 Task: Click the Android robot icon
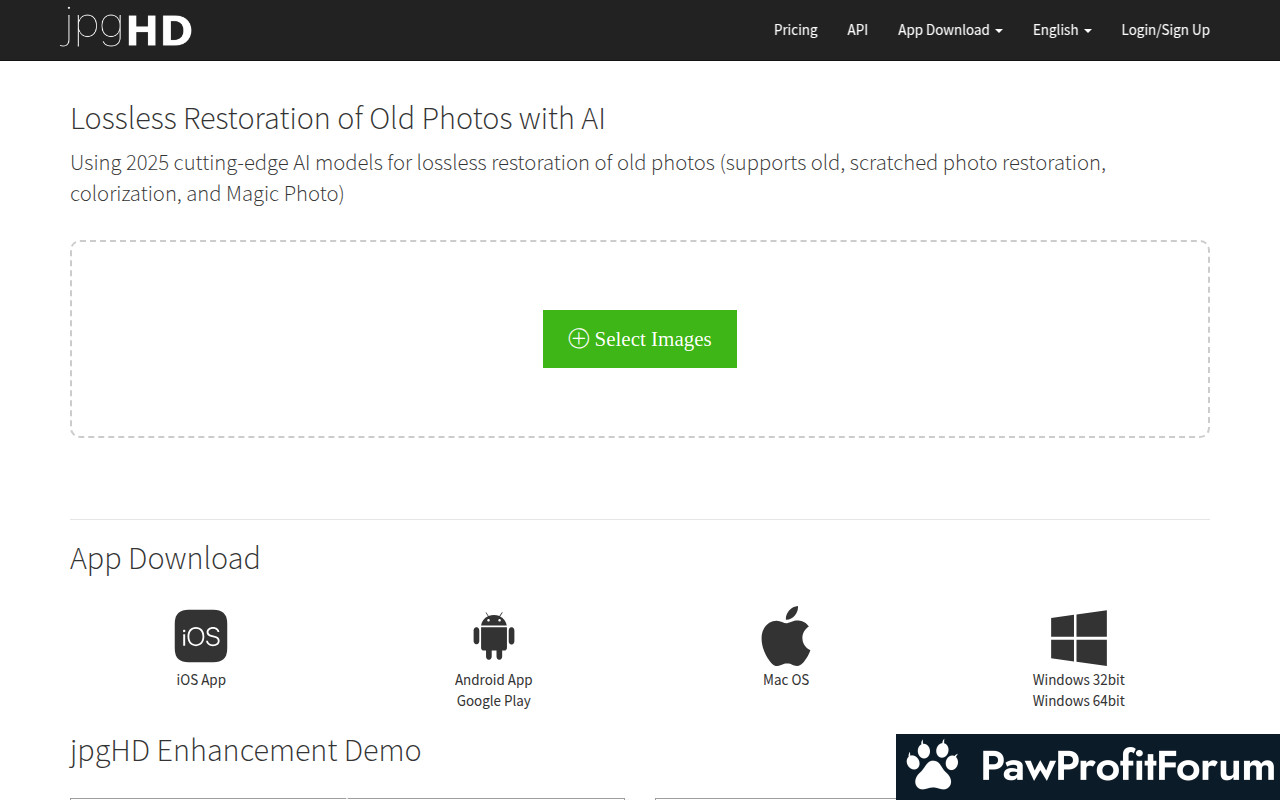pyautogui.click(x=493, y=636)
